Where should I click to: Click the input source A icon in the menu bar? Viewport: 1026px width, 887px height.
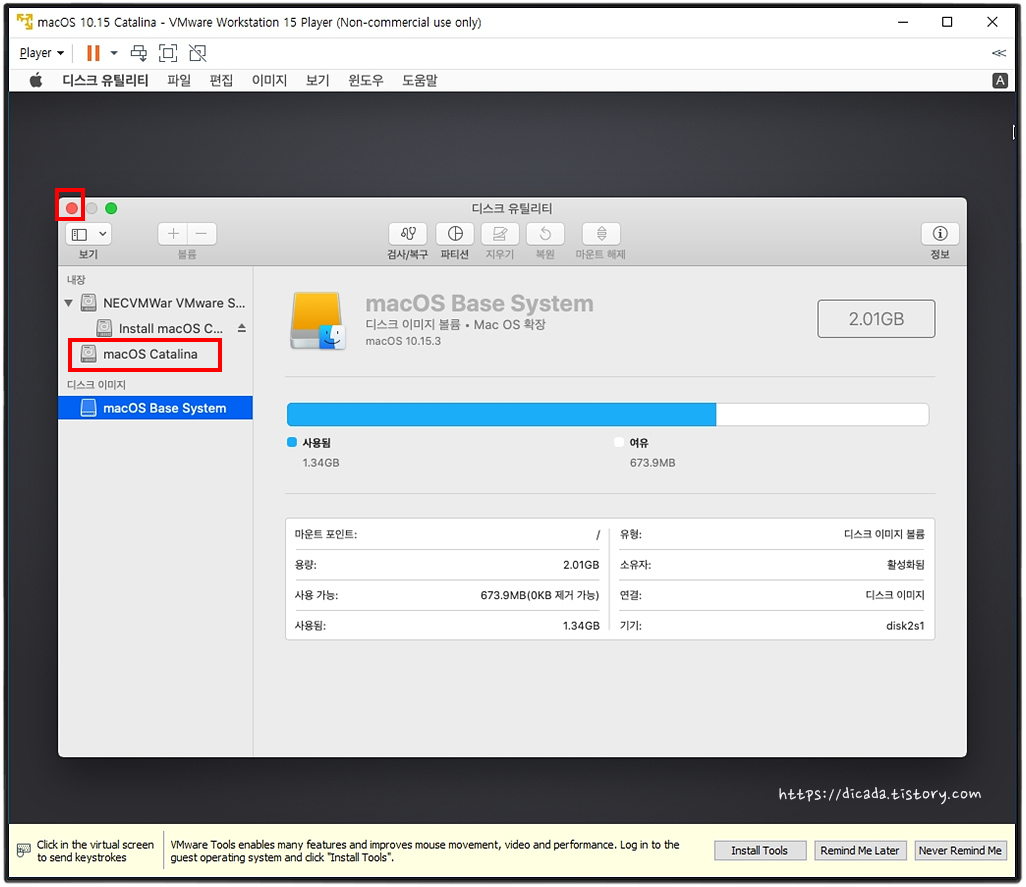click(x=1000, y=80)
